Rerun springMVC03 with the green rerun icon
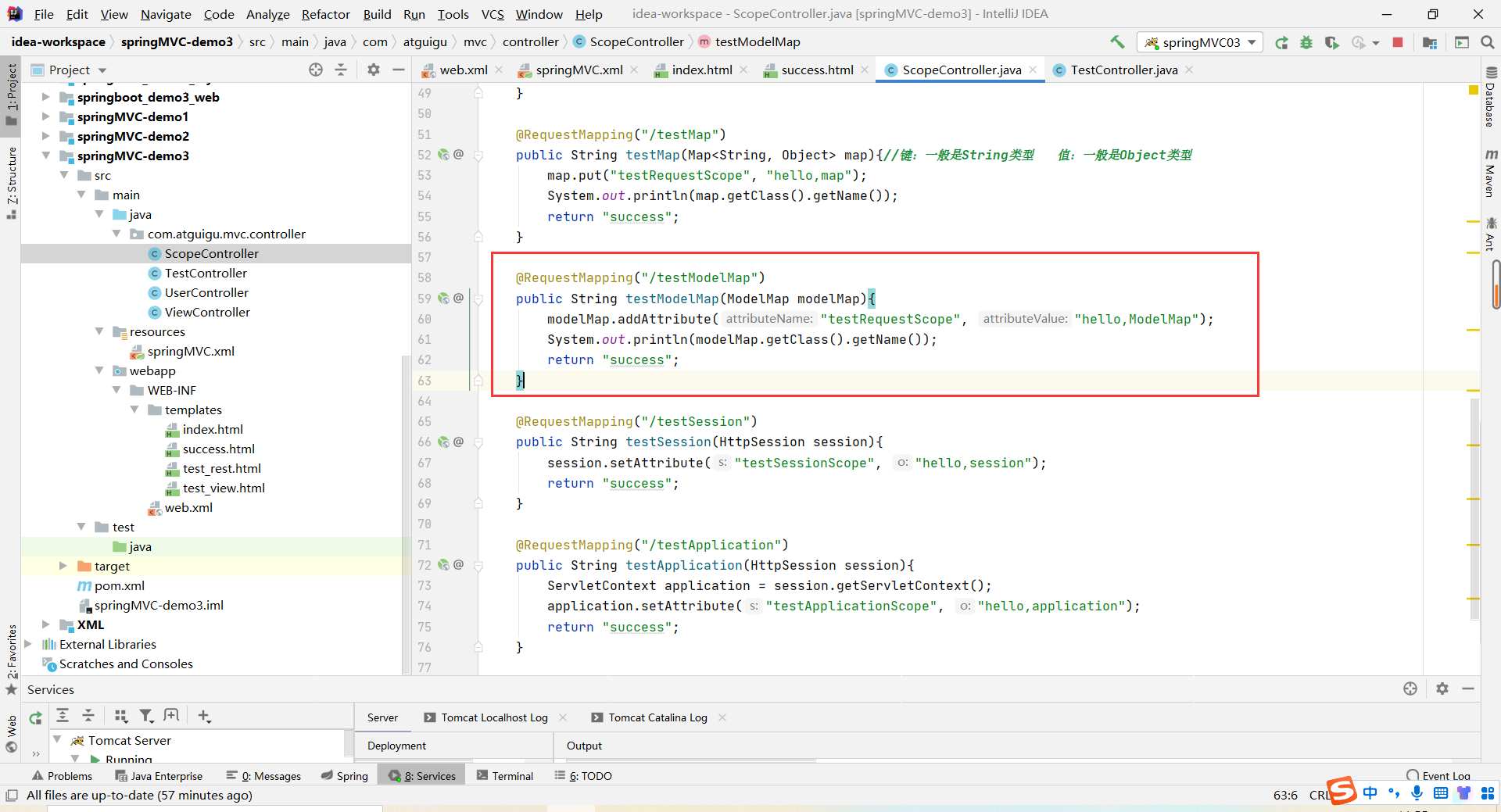The width and height of the screenshot is (1501, 812). (1281, 42)
